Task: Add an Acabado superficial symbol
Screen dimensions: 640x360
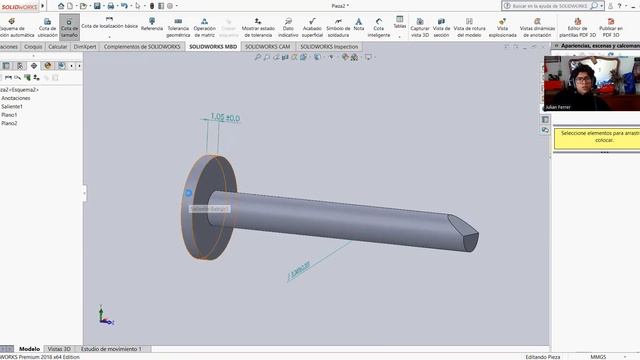Action: click(x=312, y=27)
